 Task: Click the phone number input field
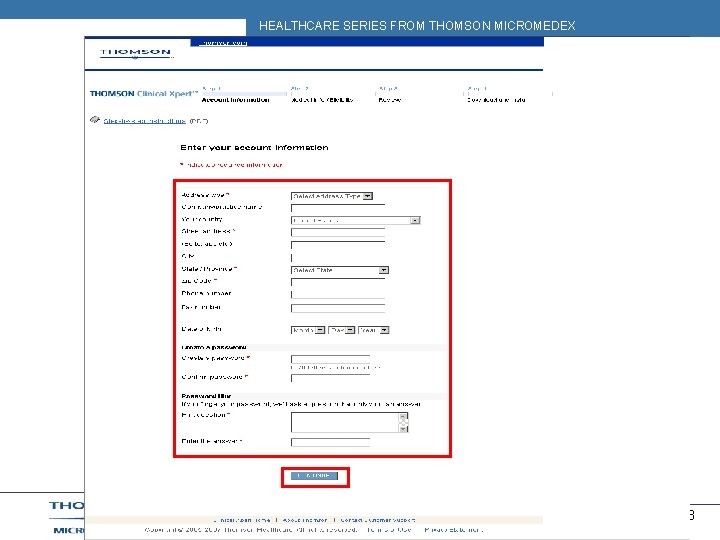pos(338,294)
